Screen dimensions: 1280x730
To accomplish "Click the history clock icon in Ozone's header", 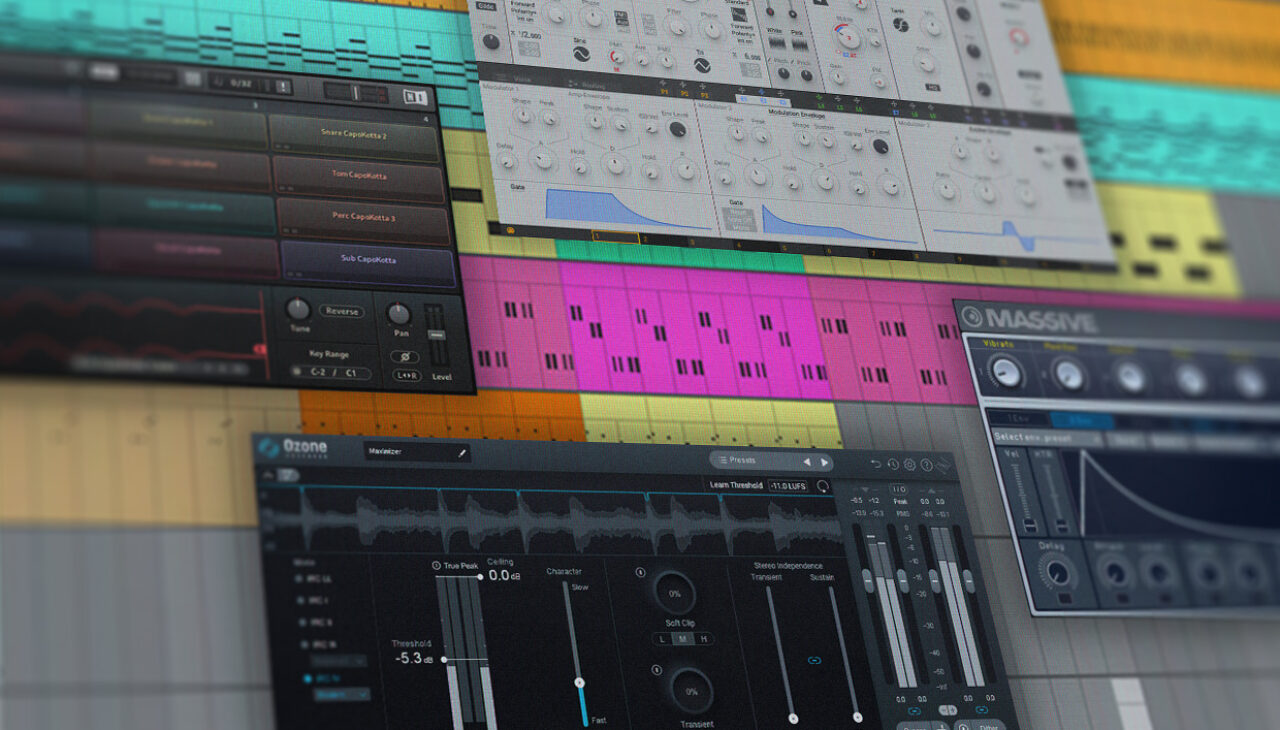I will pos(892,464).
